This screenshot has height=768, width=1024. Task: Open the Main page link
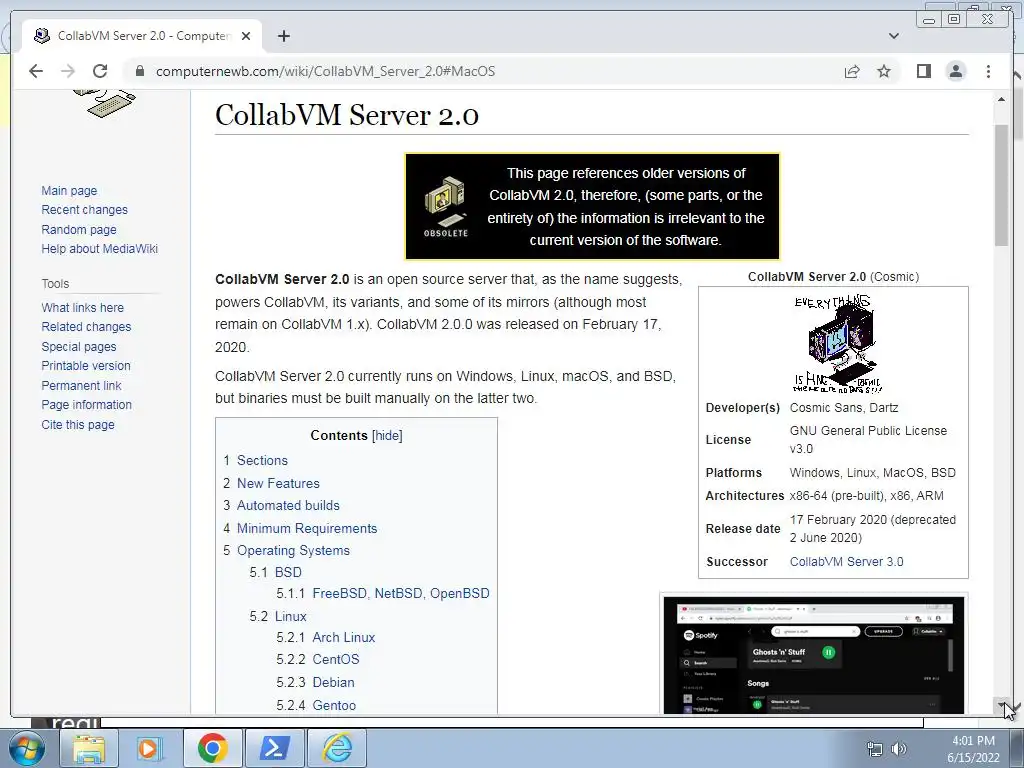tap(69, 191)
